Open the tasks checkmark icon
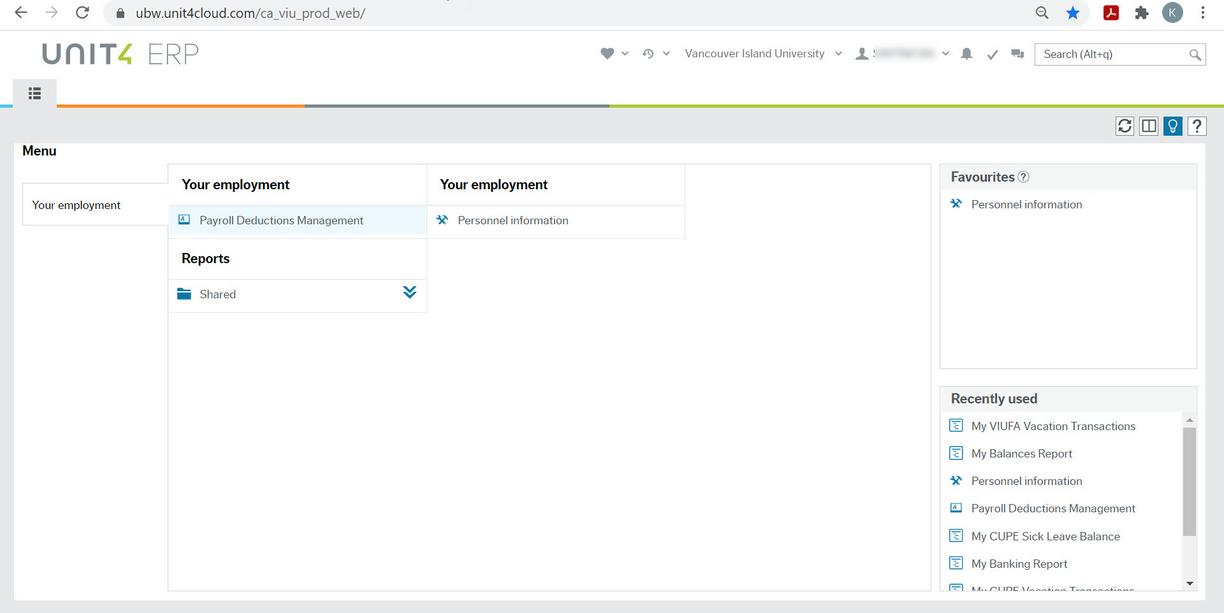Screen dimensions: 1224x613 [x=992, y=53]
